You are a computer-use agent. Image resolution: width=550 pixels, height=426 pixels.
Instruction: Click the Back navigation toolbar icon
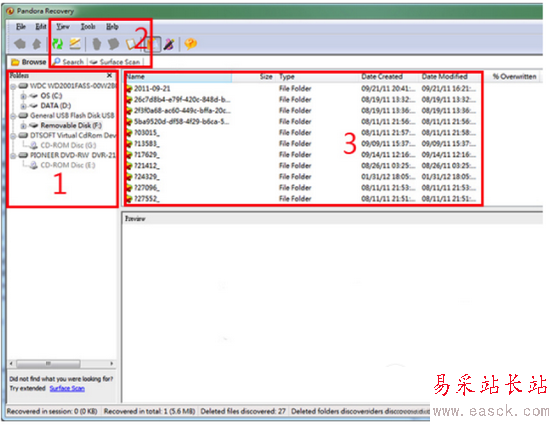(20, 44)
